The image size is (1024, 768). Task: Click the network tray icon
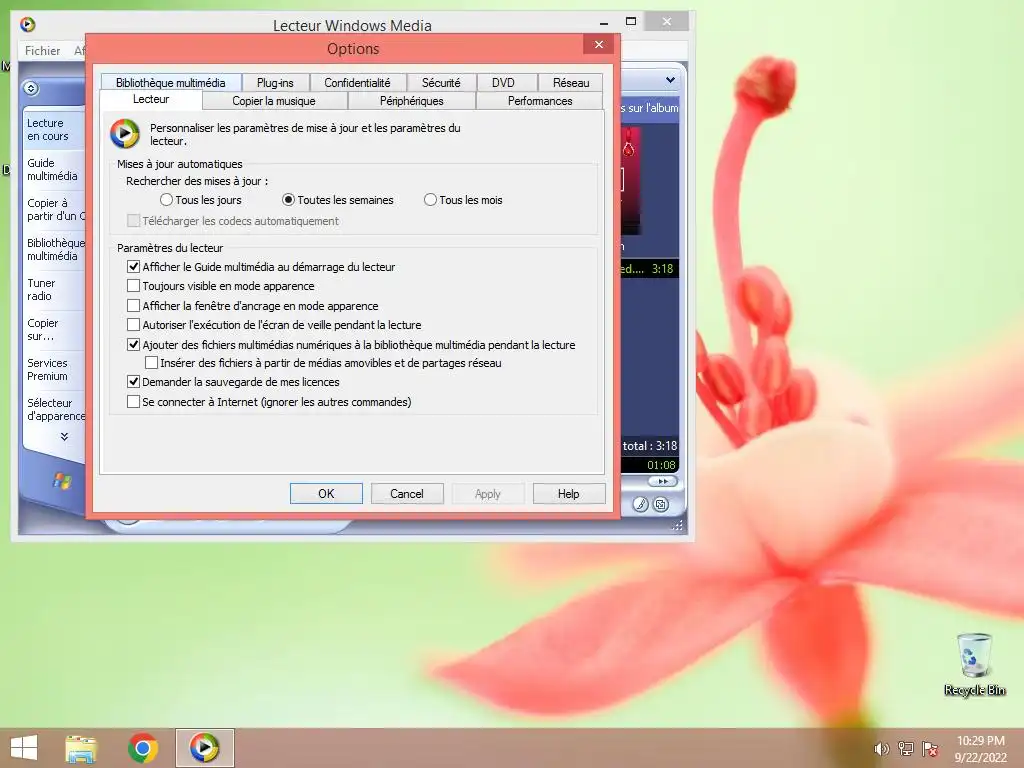coord(906,749)
